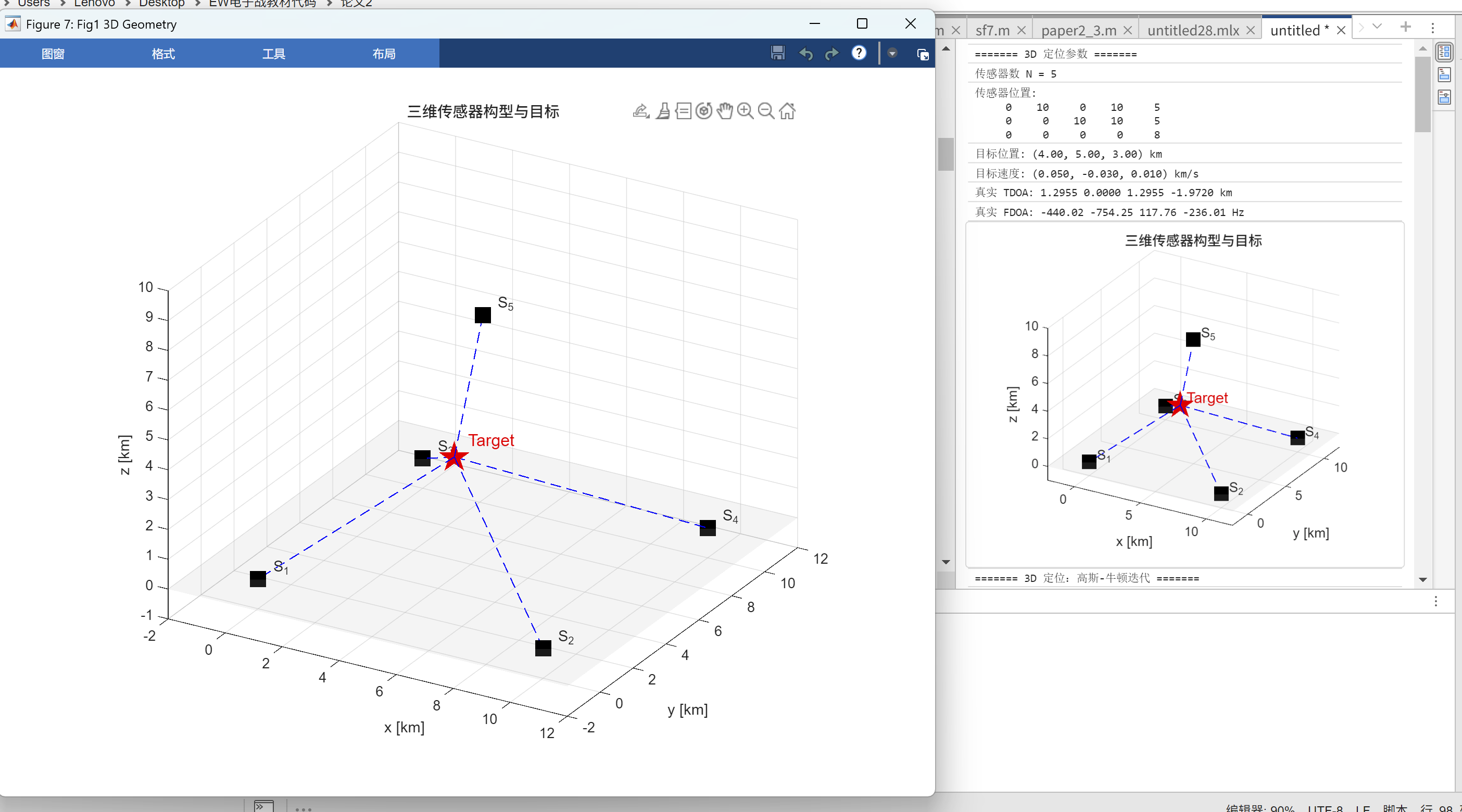Close the sf7.m tab
The image size is (1462, 812).
(x=1022, y=30)
